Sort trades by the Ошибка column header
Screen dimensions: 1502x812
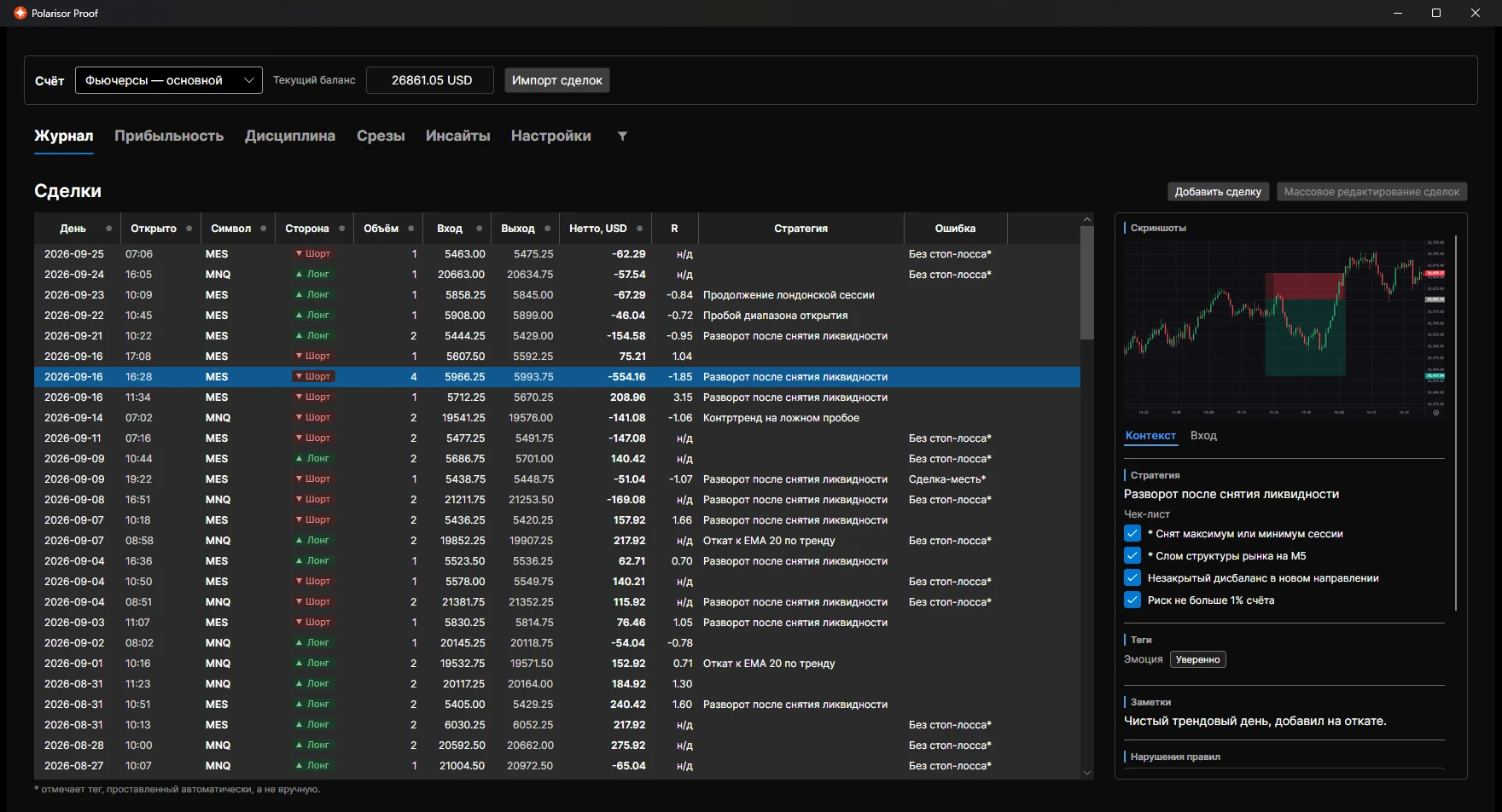click(955, 229)
